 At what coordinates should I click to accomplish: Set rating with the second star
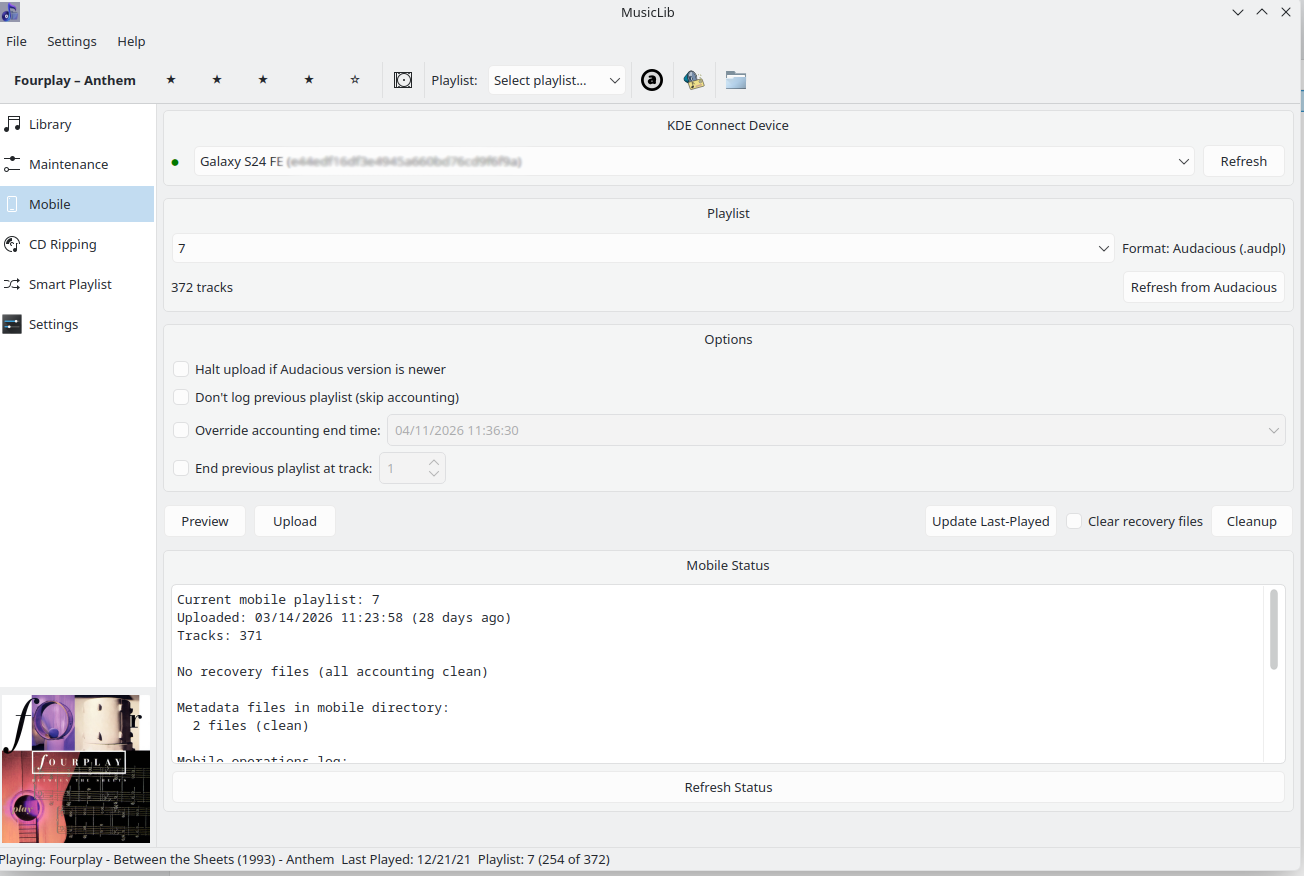[x=217, y=80]
